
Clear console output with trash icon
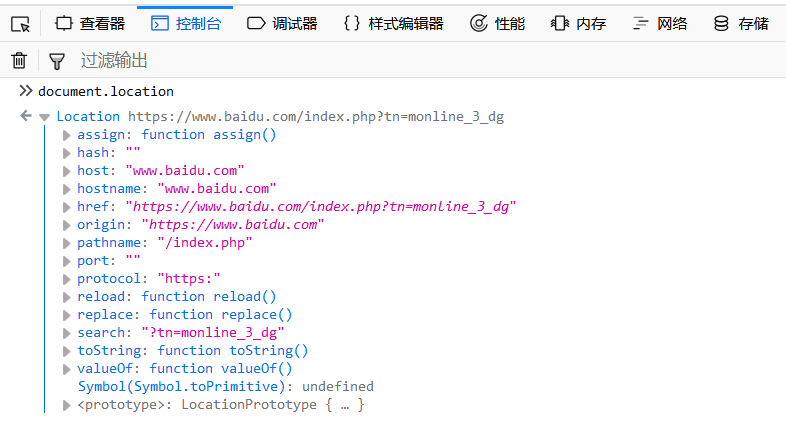pos(19,60)
